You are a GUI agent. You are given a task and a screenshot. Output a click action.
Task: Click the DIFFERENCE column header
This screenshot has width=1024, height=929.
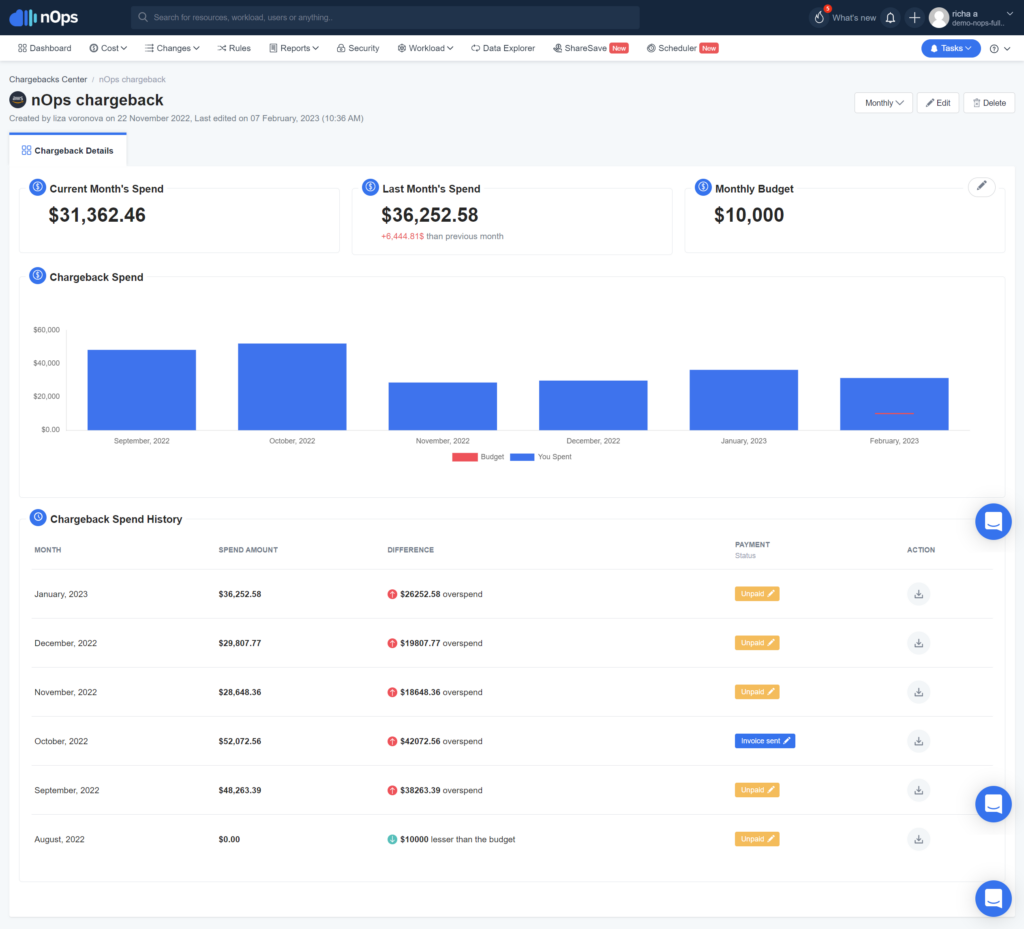pos(410,550)
